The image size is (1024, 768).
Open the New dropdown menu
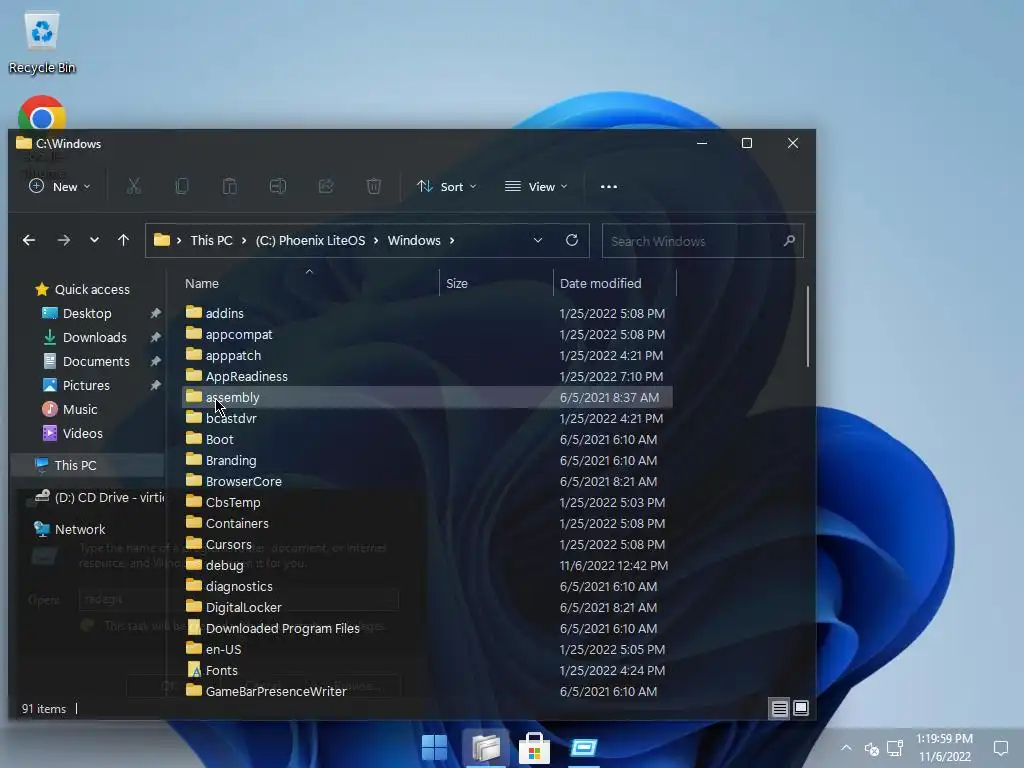click(59, 187)
